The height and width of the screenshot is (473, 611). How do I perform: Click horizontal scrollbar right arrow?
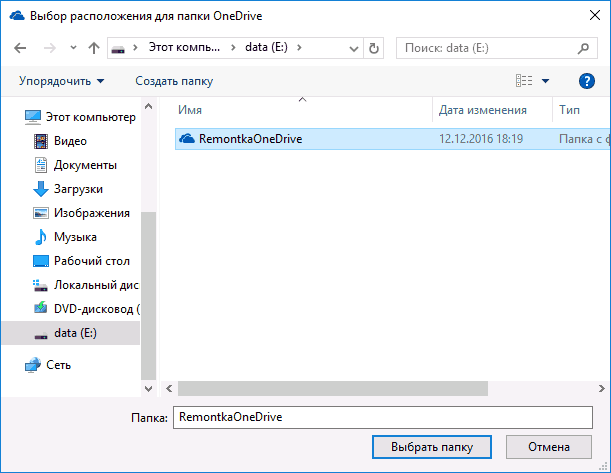coord(602,388)
